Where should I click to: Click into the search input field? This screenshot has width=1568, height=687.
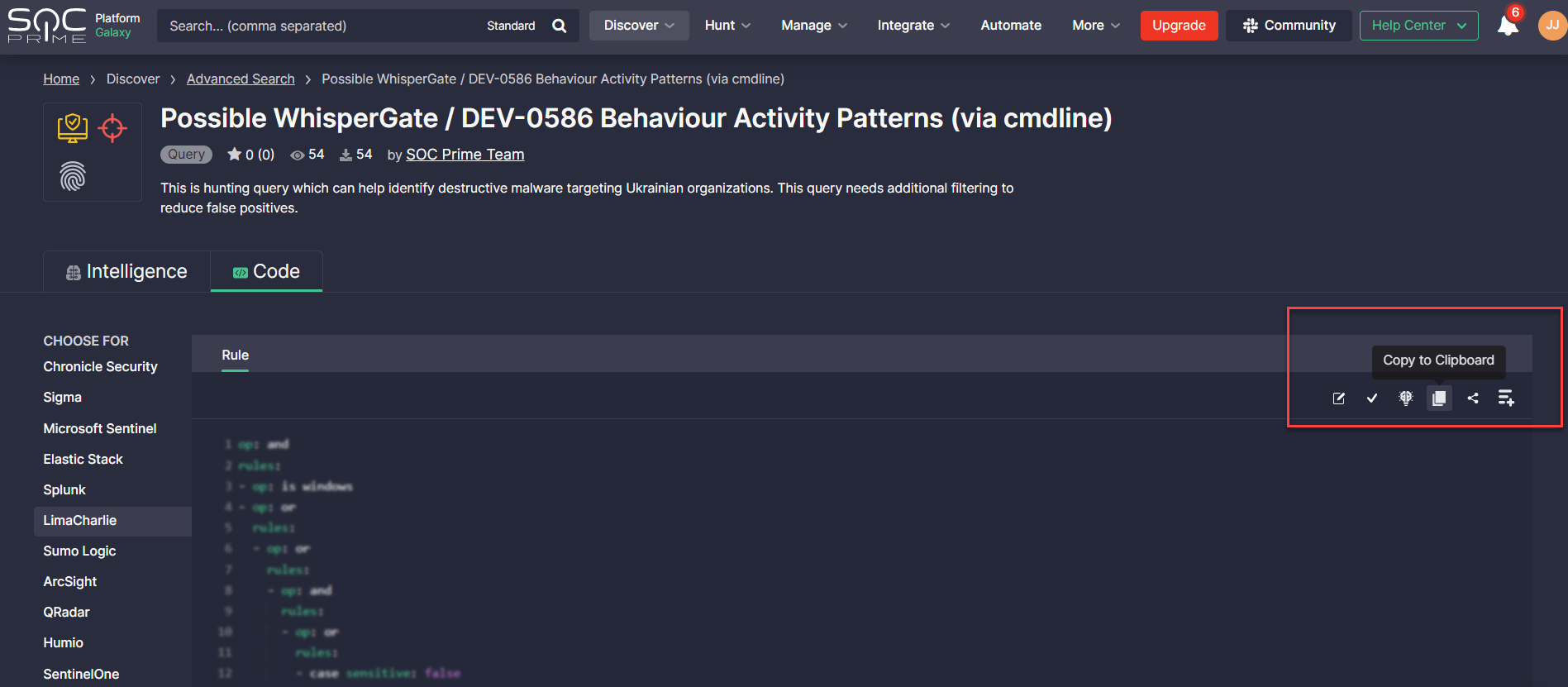tap(322, 26)
